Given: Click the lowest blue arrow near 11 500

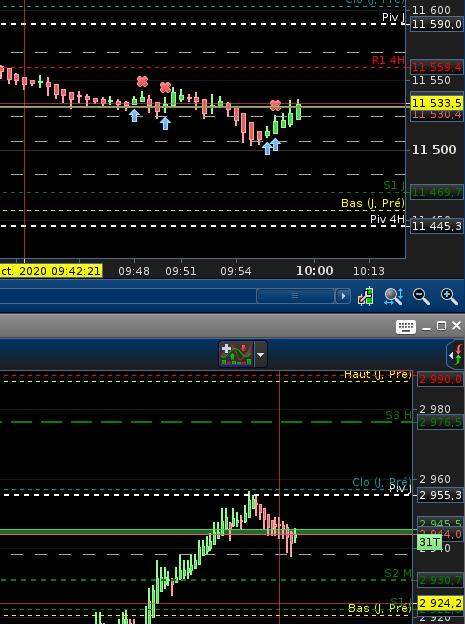Looking at the screenshot, I should [x=267, y=148].
